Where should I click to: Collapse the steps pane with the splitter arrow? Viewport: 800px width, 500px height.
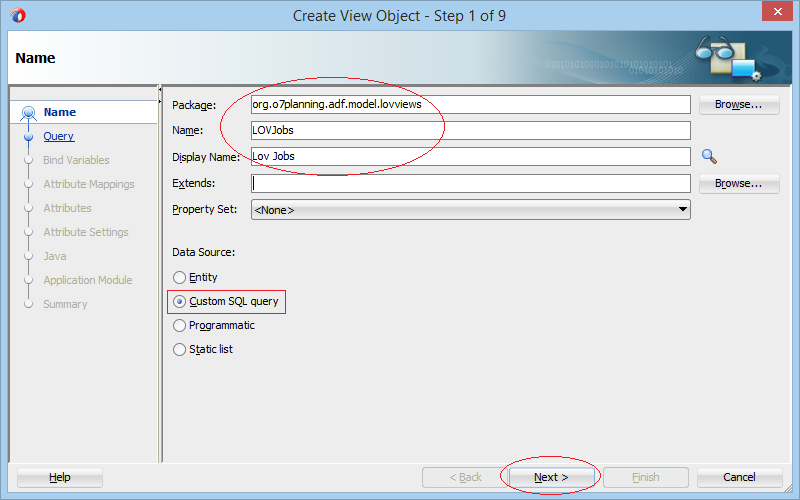pos(160,89)
